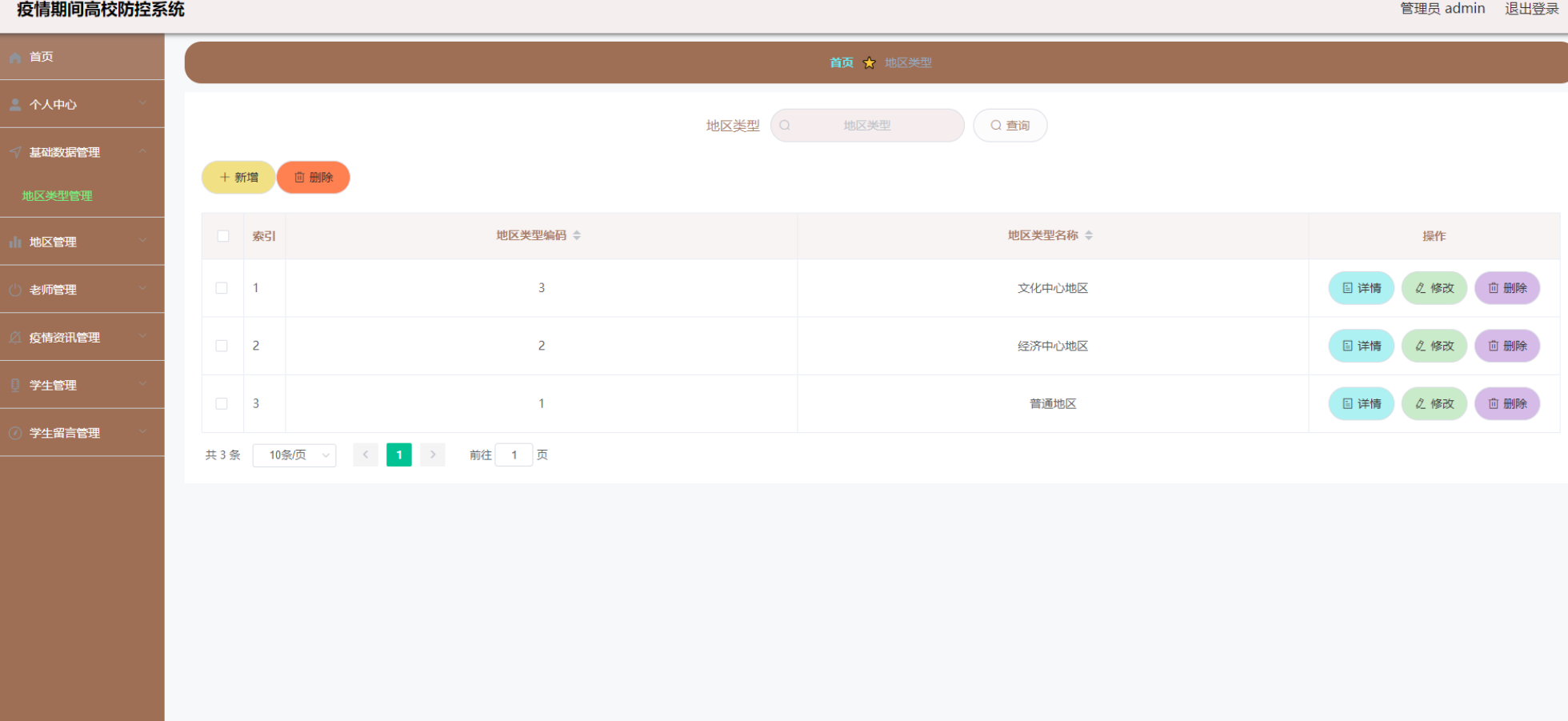Click the paper-plane icon beside 基础数据管理

point(15,152)
